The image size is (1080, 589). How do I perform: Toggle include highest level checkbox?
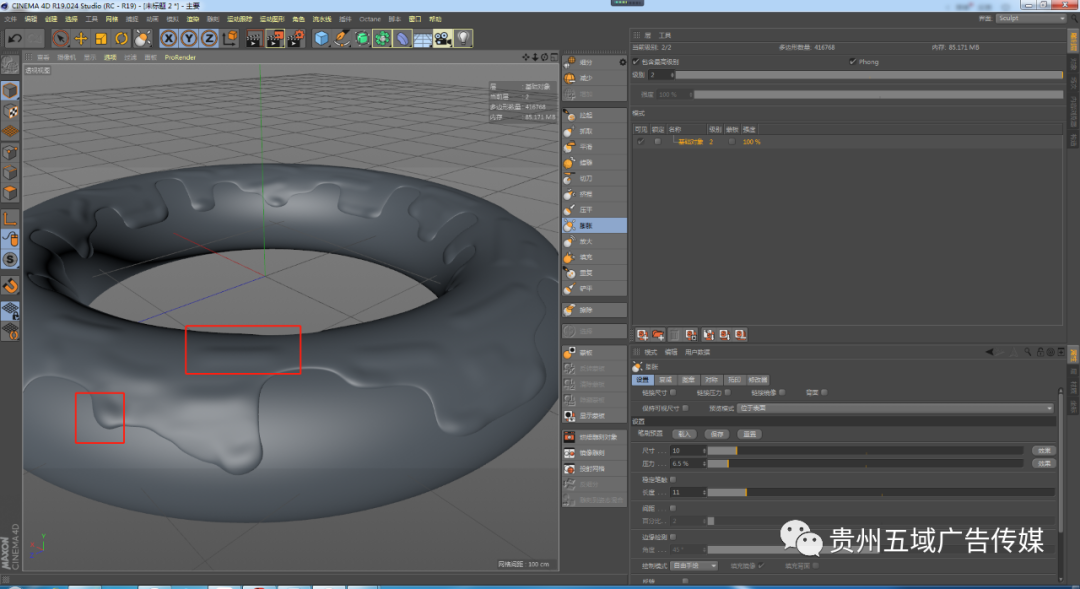[x=636, y=61]
